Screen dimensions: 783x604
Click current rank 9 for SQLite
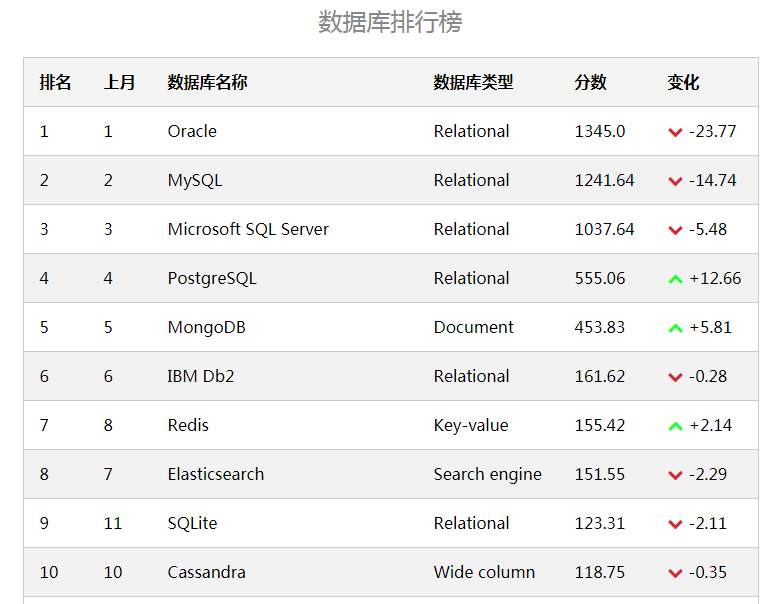coord(44,523)
